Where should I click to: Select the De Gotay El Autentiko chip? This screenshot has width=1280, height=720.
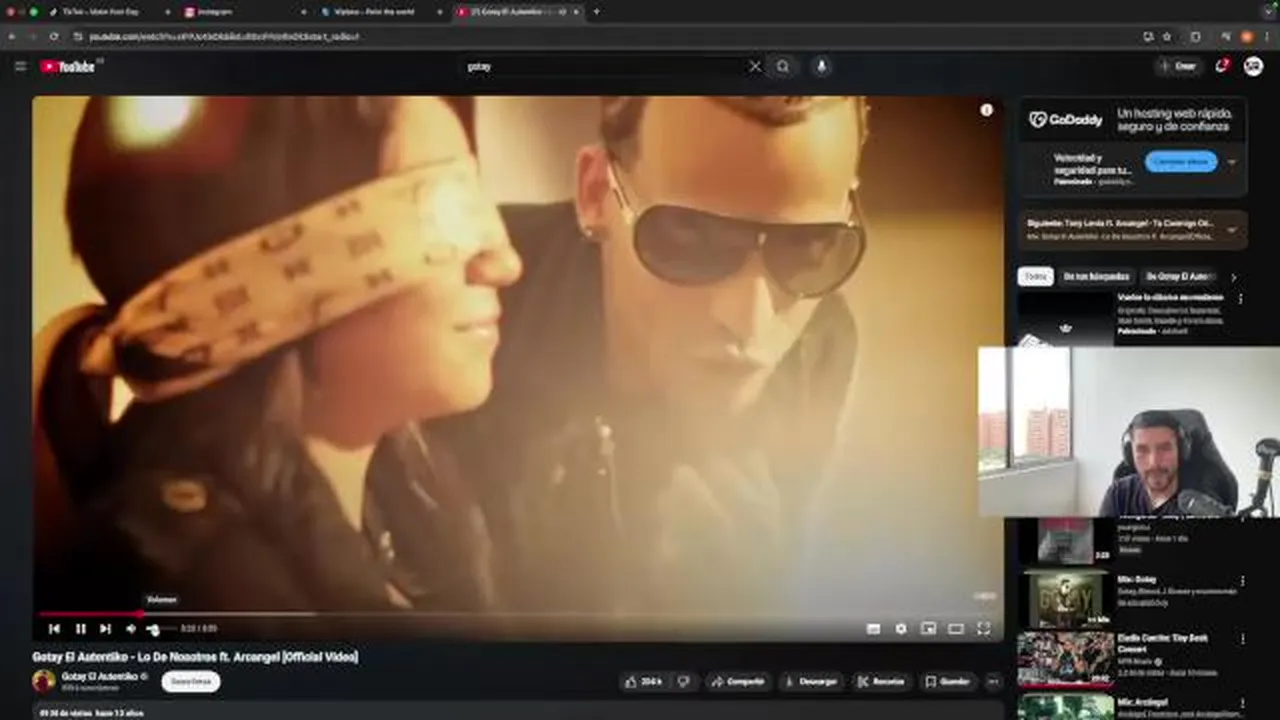[1178, 276]
